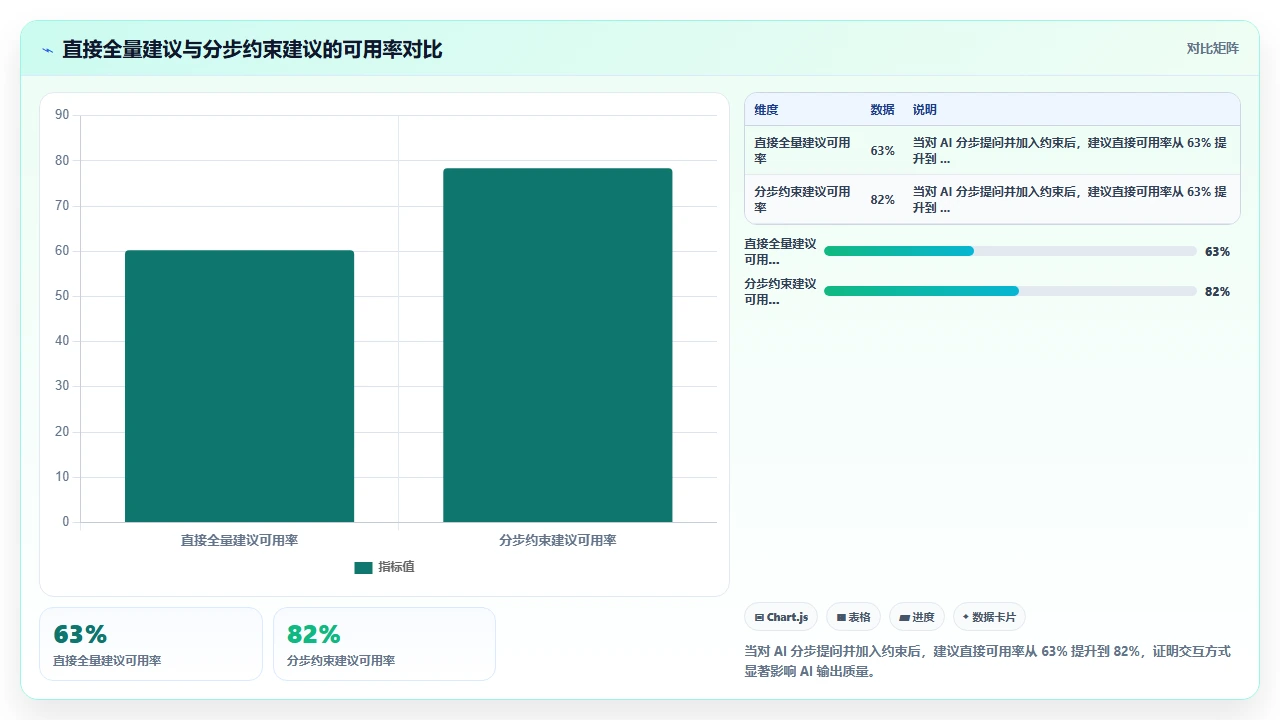Select the Chart.js tag
Screen dimensions: 1280x720
(x=781, y=617)
